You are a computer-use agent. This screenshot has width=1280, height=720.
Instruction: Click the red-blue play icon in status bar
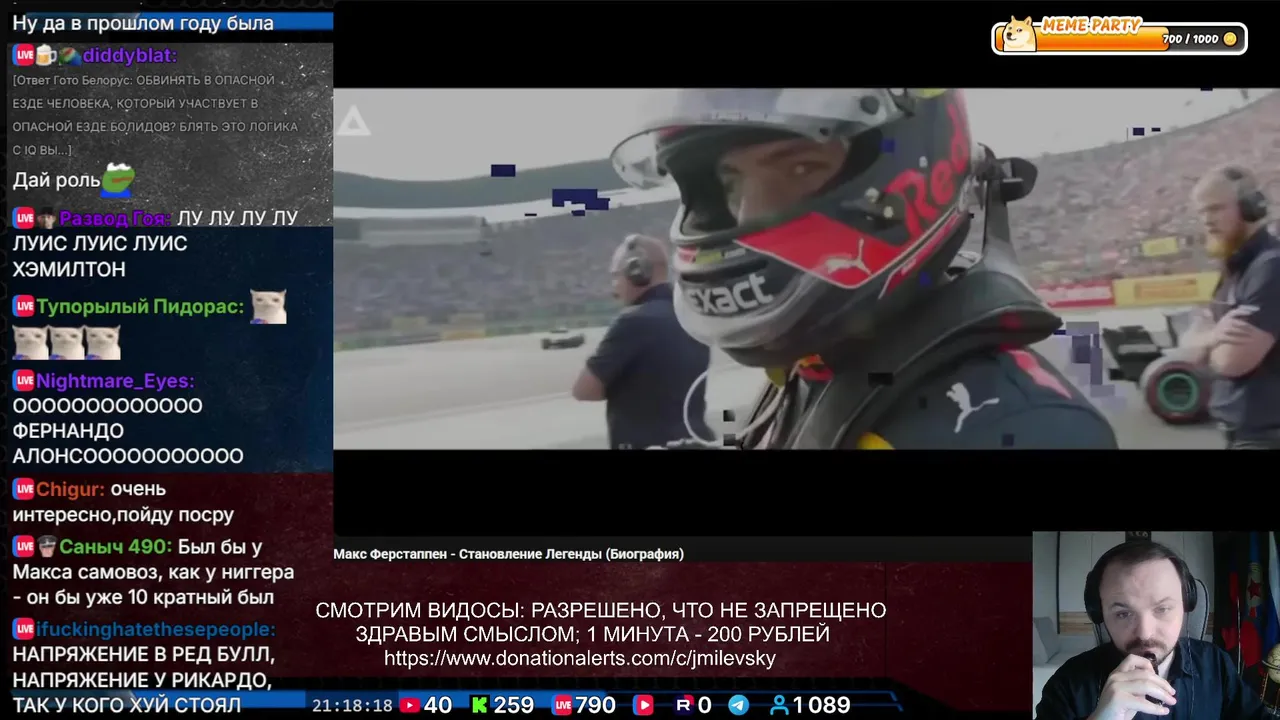(643, 705)
